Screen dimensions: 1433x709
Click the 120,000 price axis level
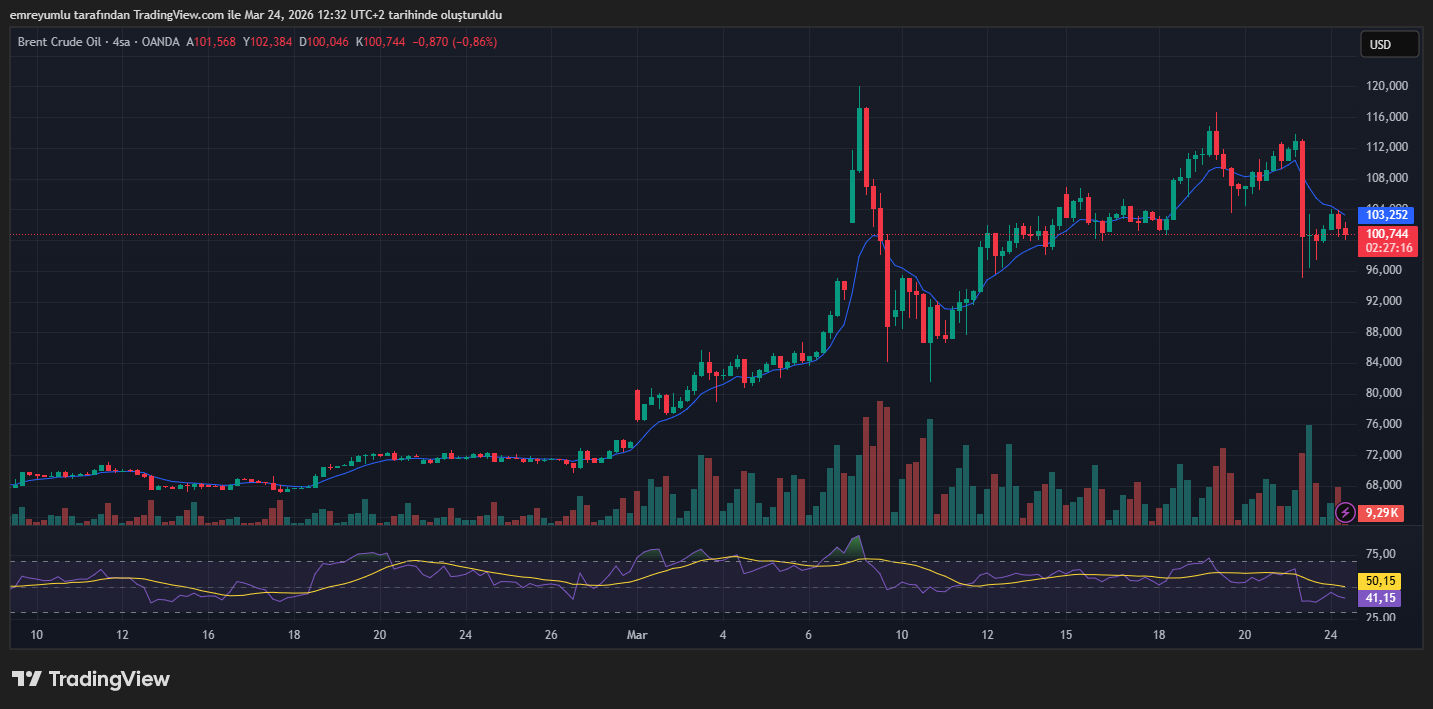[1386, 86]
